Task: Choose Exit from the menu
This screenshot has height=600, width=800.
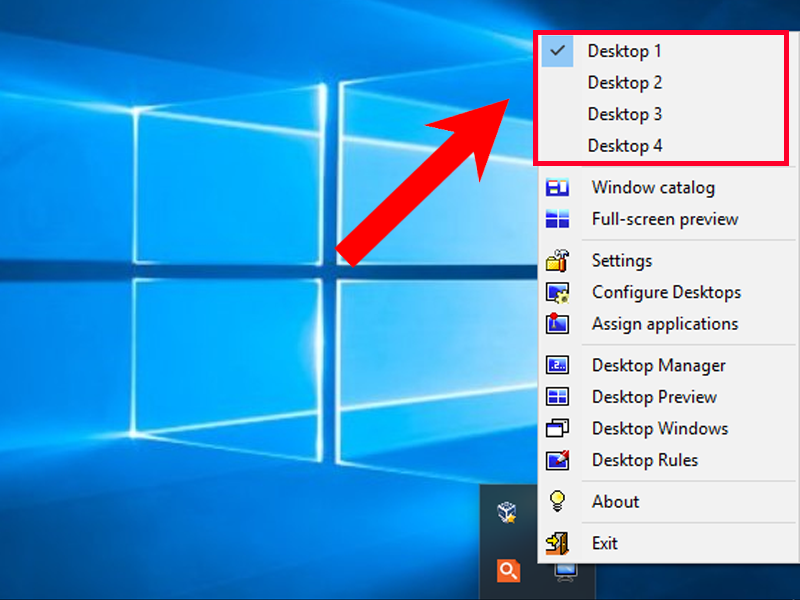Action: pyautogui.click(x=668, y=543)
